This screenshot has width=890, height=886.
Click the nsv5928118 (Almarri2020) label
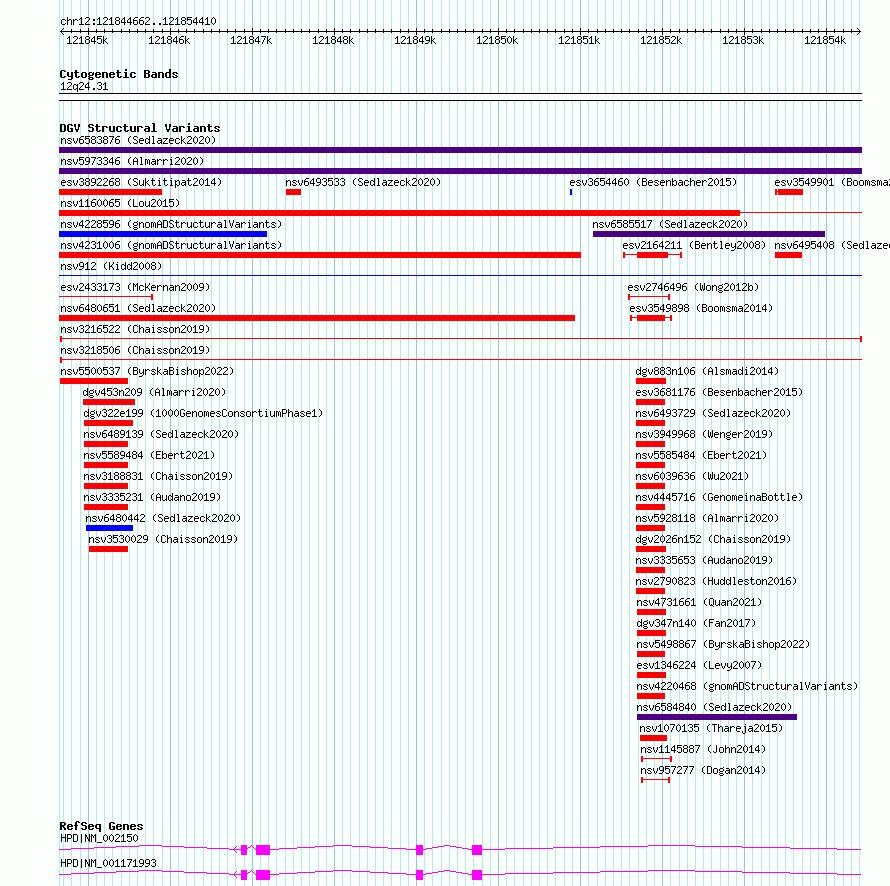(x=707, y=518)
